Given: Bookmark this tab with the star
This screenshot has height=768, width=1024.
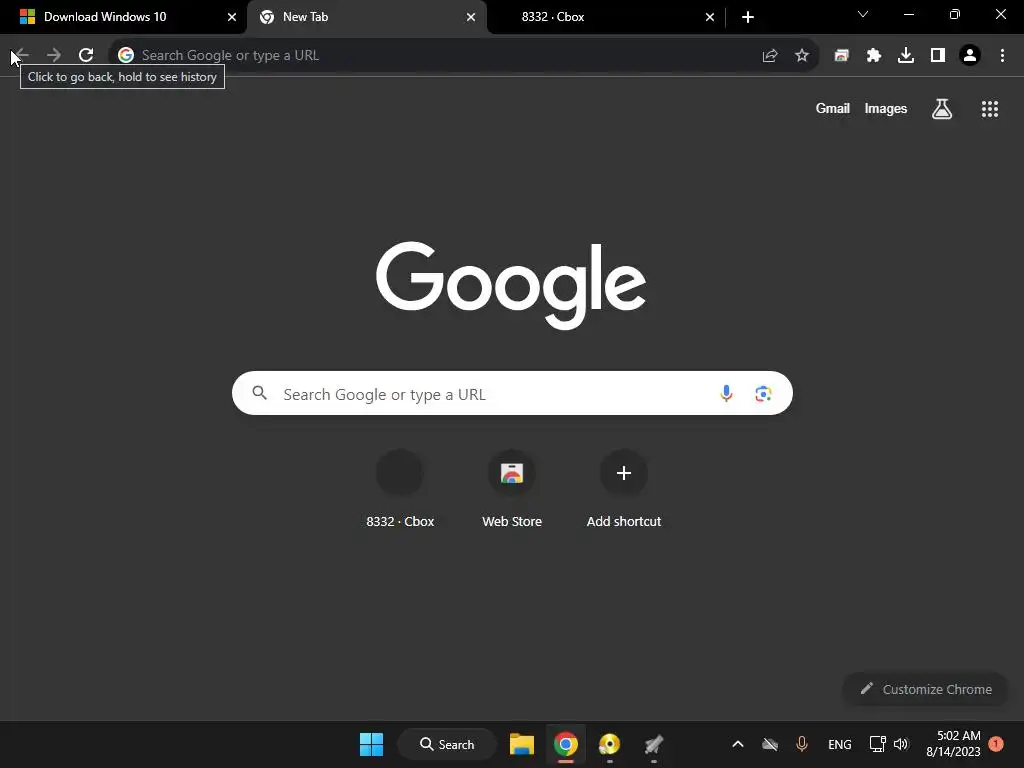Looking at the screenshot, I should point(802,56).
